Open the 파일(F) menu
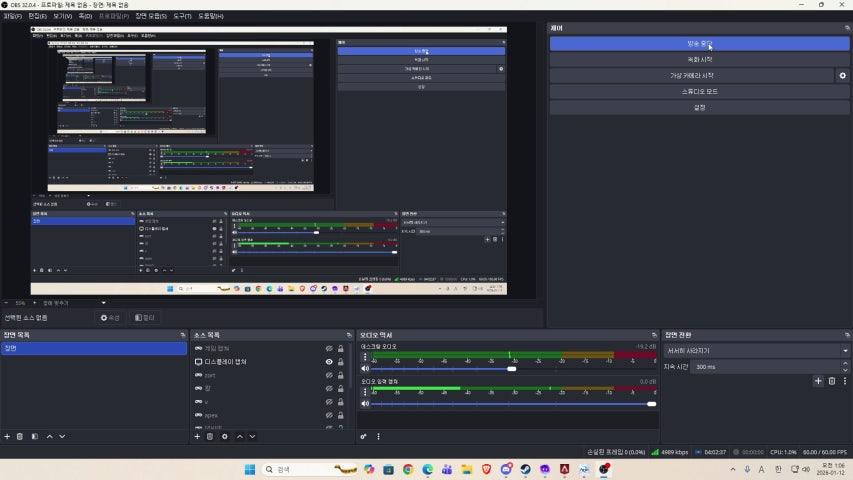The image size is (853, 480). pos(13,16)
